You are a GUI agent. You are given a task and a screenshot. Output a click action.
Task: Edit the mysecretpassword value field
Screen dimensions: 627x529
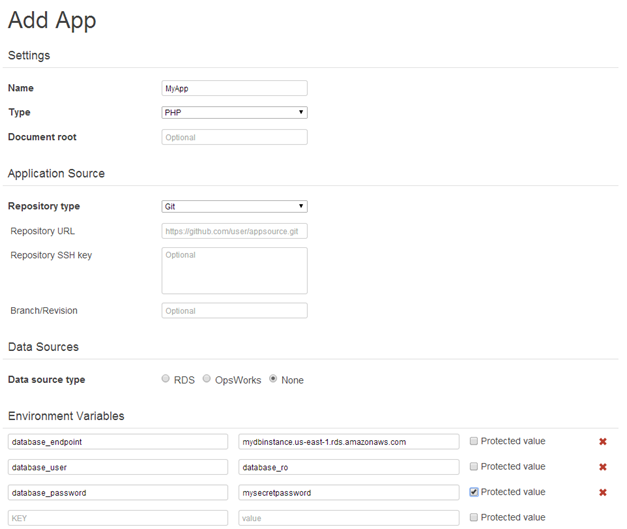(349, 493)
